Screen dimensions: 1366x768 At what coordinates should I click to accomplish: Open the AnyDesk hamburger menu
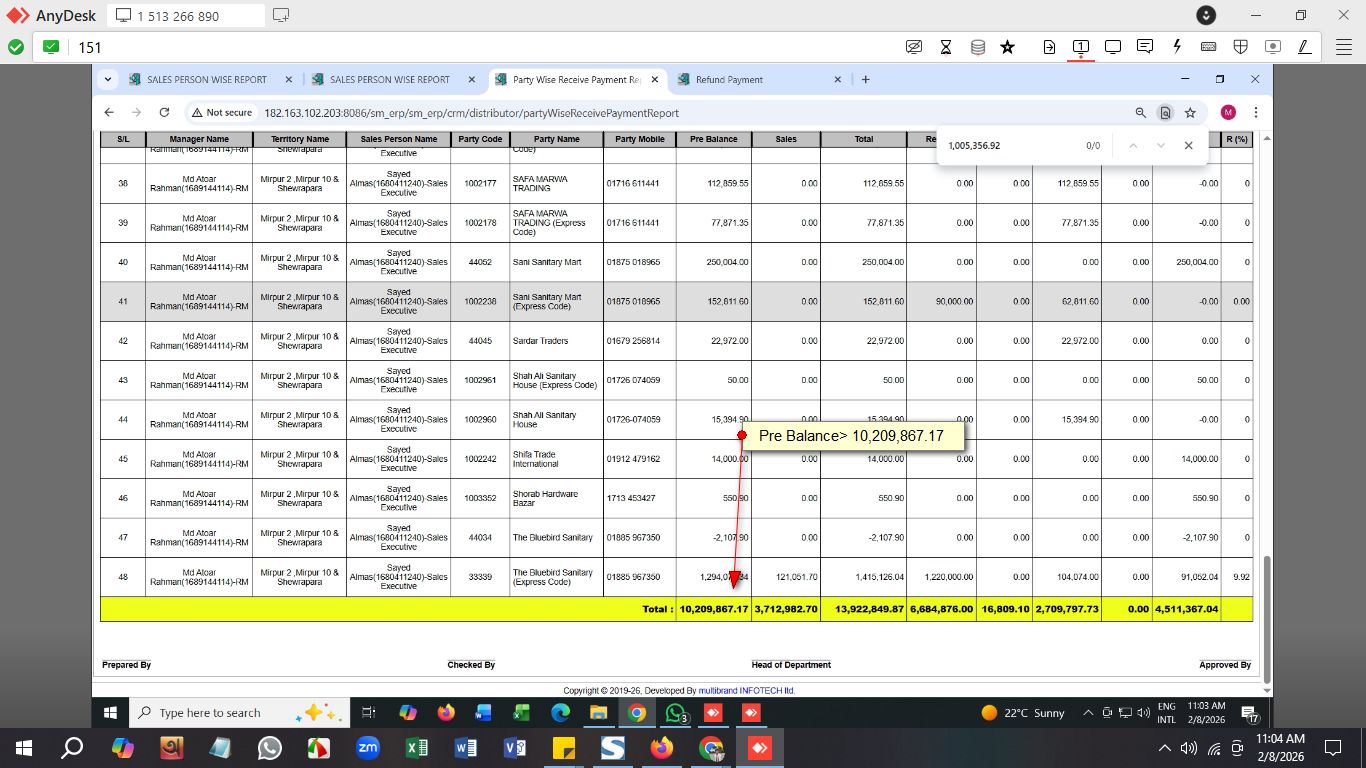click(1343, 47)
